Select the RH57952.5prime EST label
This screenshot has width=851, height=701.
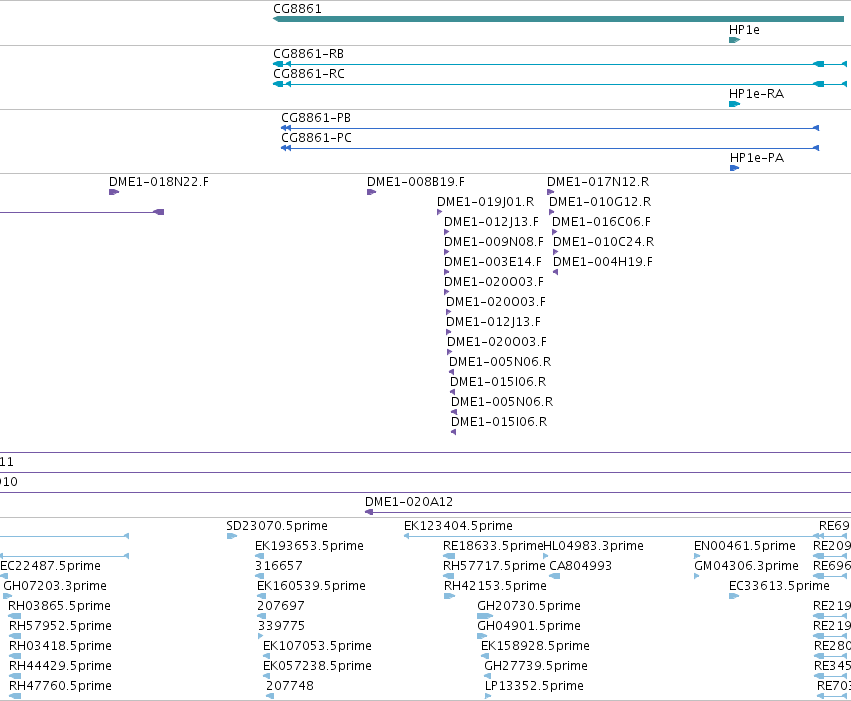pyautogui.click(x=60, y=626)
